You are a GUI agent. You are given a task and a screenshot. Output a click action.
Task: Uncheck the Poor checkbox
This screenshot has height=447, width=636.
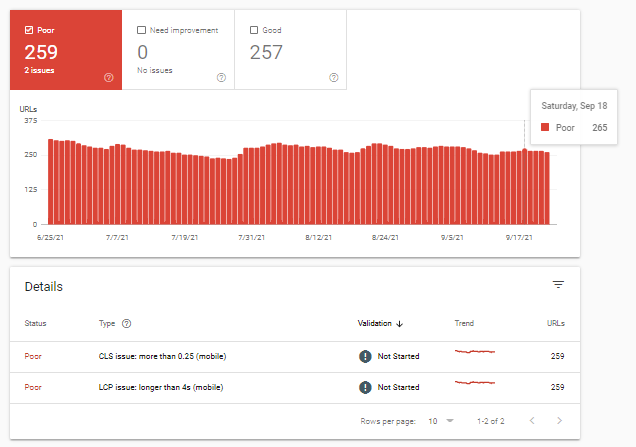[x=29, y=30]
